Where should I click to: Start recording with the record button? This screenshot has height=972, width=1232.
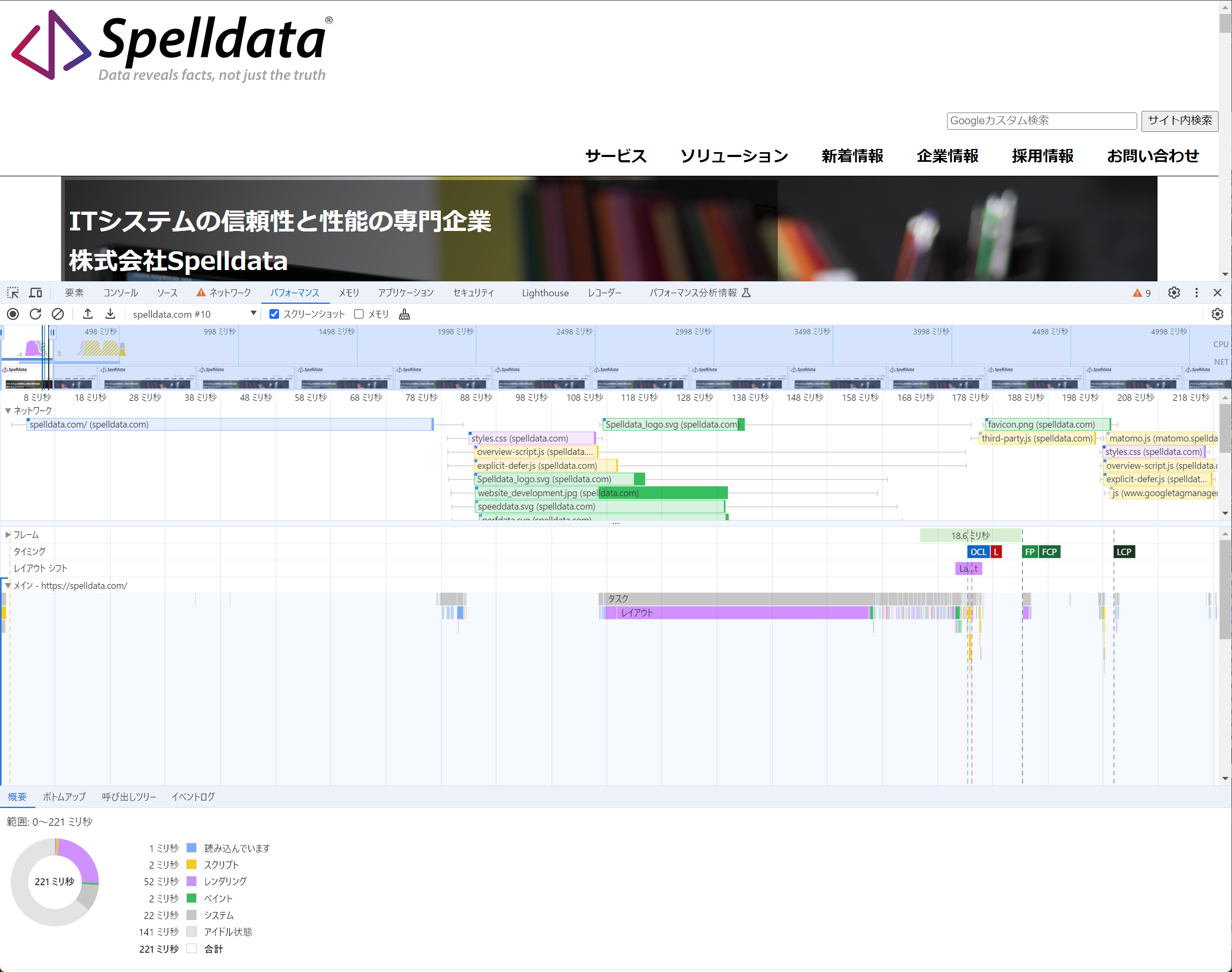[x=12, y=314]
